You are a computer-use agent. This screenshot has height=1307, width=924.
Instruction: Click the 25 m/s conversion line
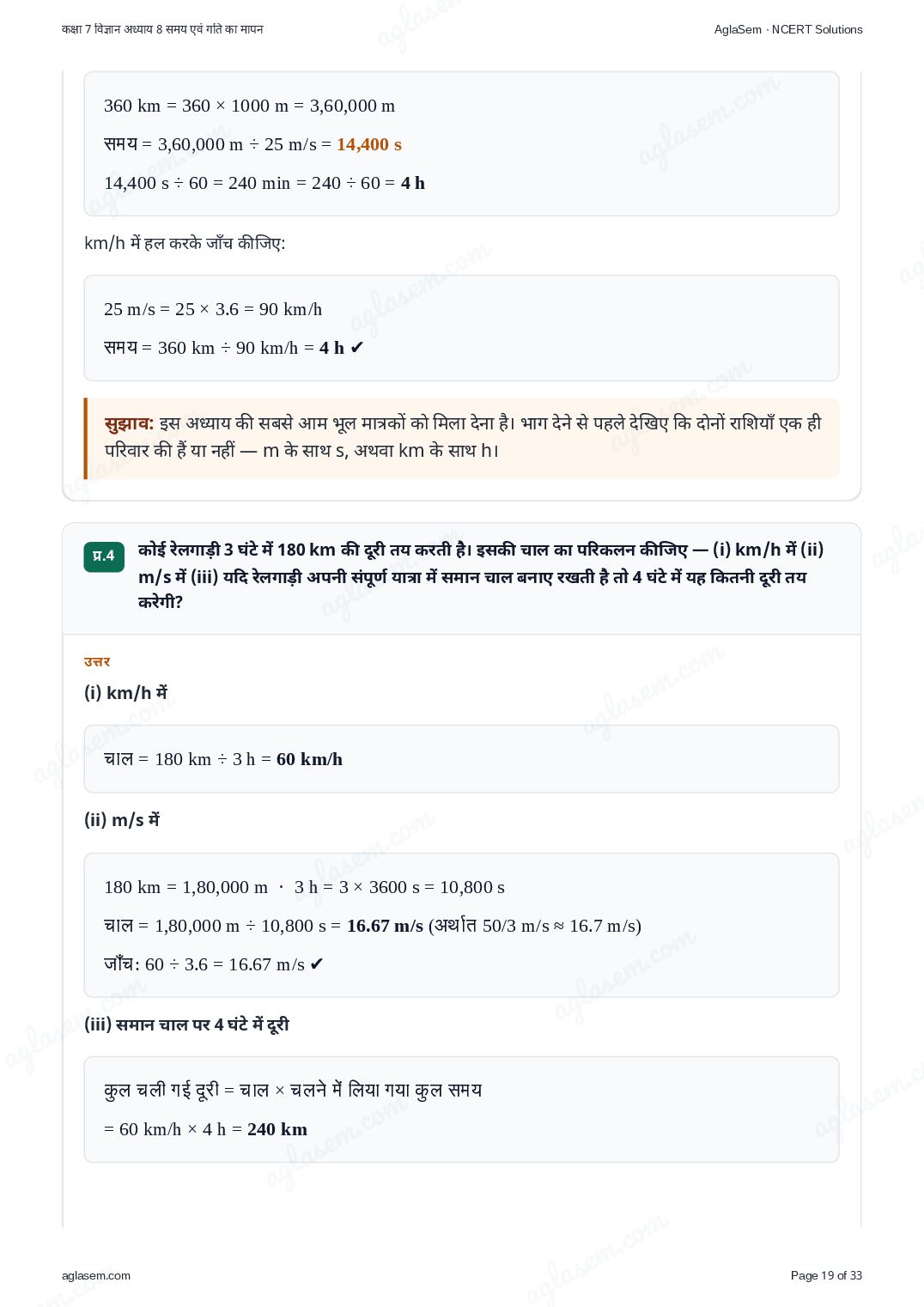(213, 309)
